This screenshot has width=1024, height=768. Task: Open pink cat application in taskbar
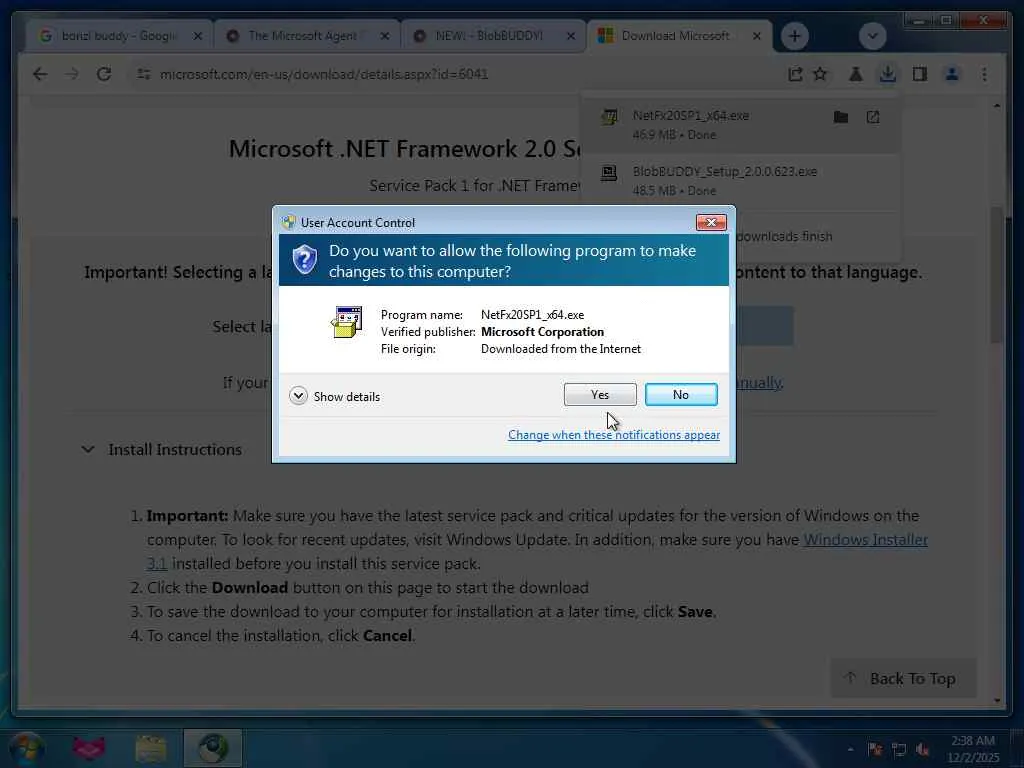[x=89, y=748]
